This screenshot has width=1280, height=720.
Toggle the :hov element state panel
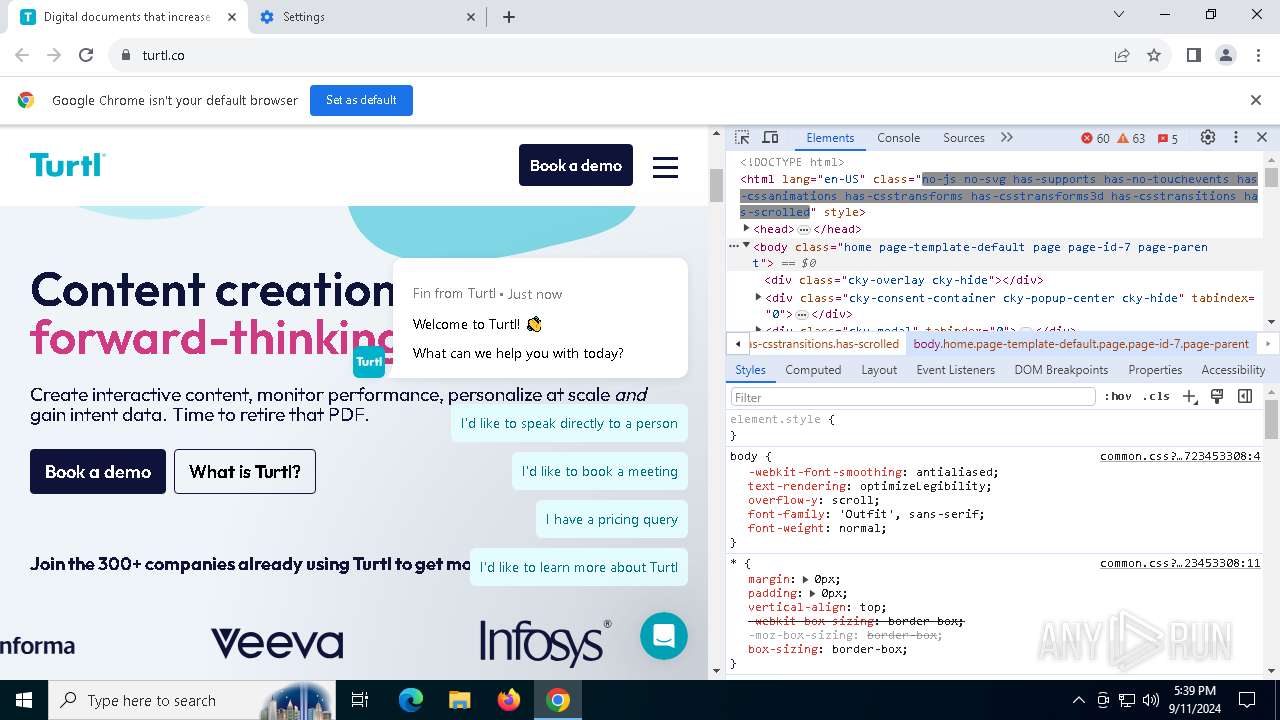pos(1118,397)
